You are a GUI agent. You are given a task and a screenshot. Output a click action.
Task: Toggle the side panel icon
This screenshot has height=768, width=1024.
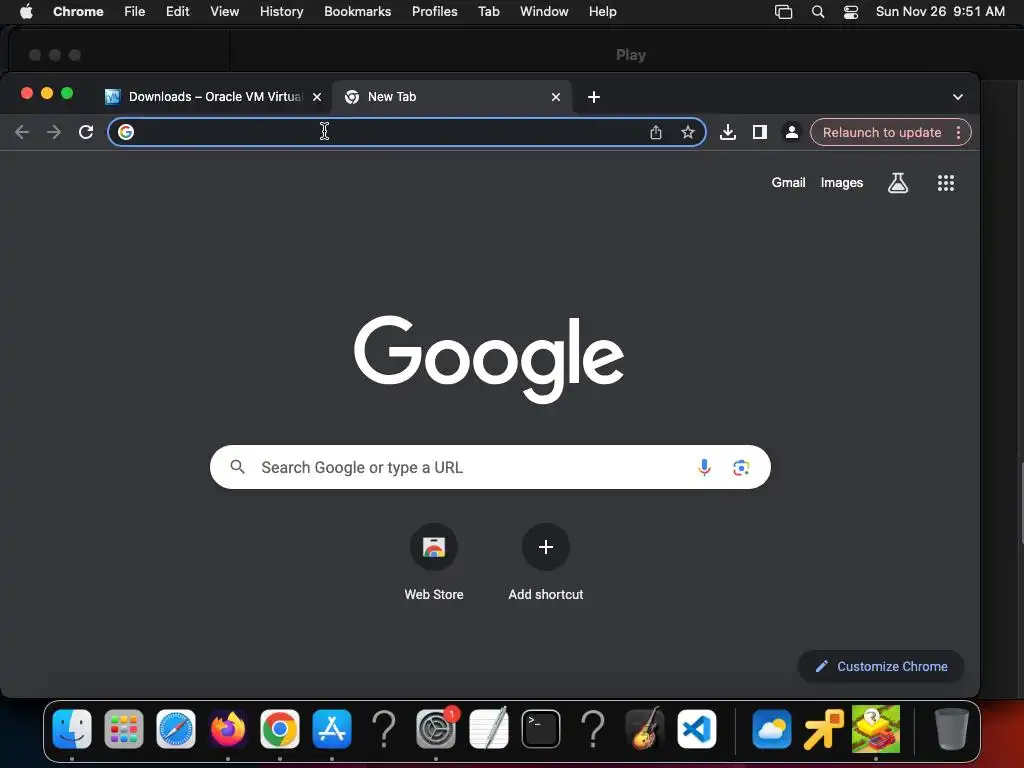pos(760,133)
